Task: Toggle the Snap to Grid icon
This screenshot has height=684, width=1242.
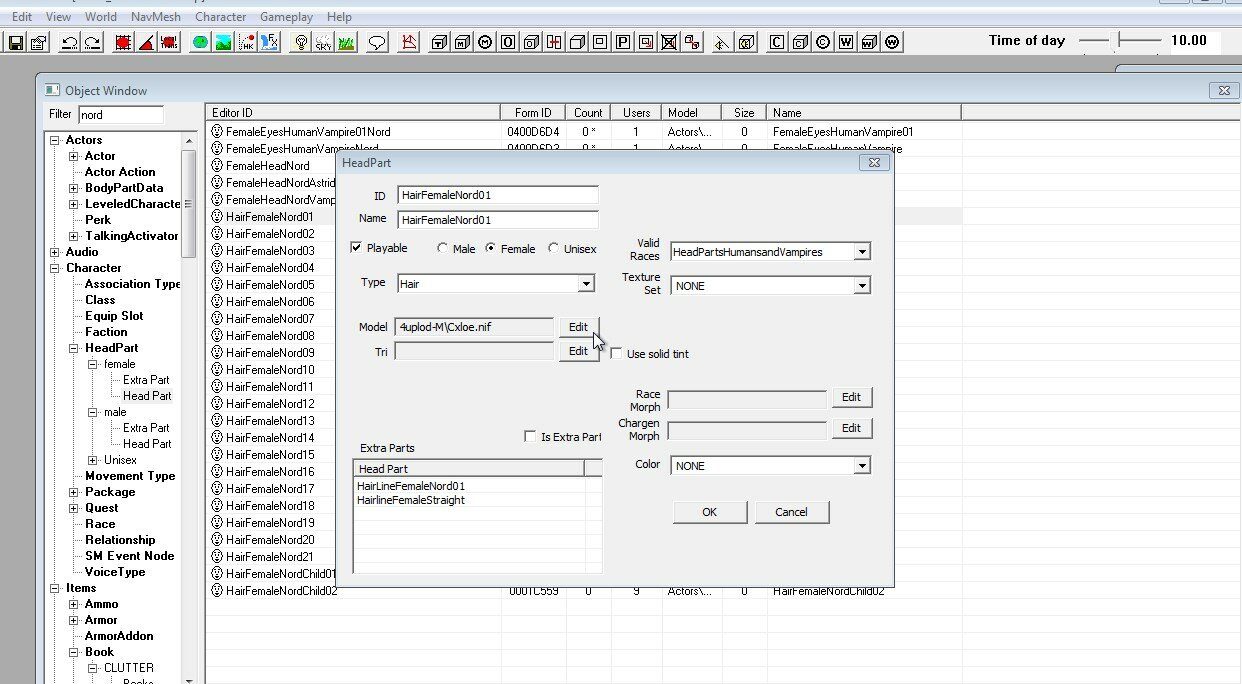Action: tap(123, 43)
